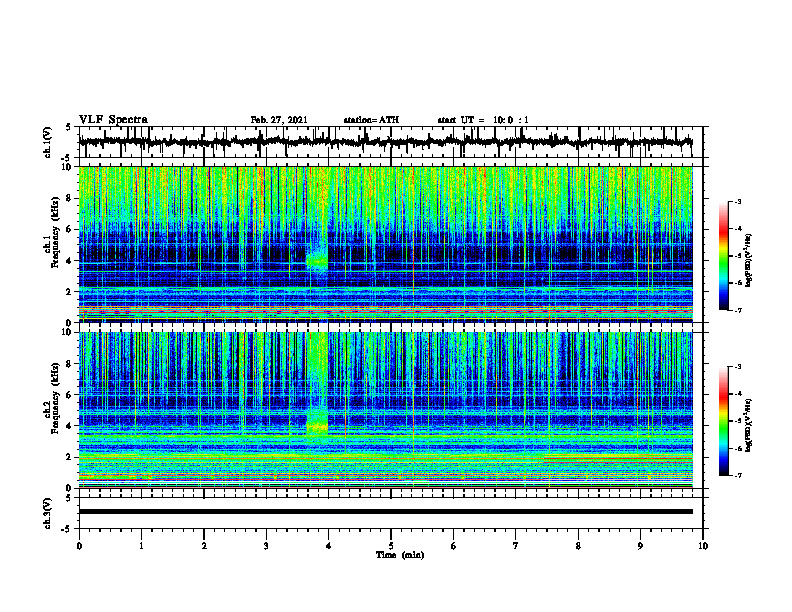Click the "Time (min)" axis label

400,555
